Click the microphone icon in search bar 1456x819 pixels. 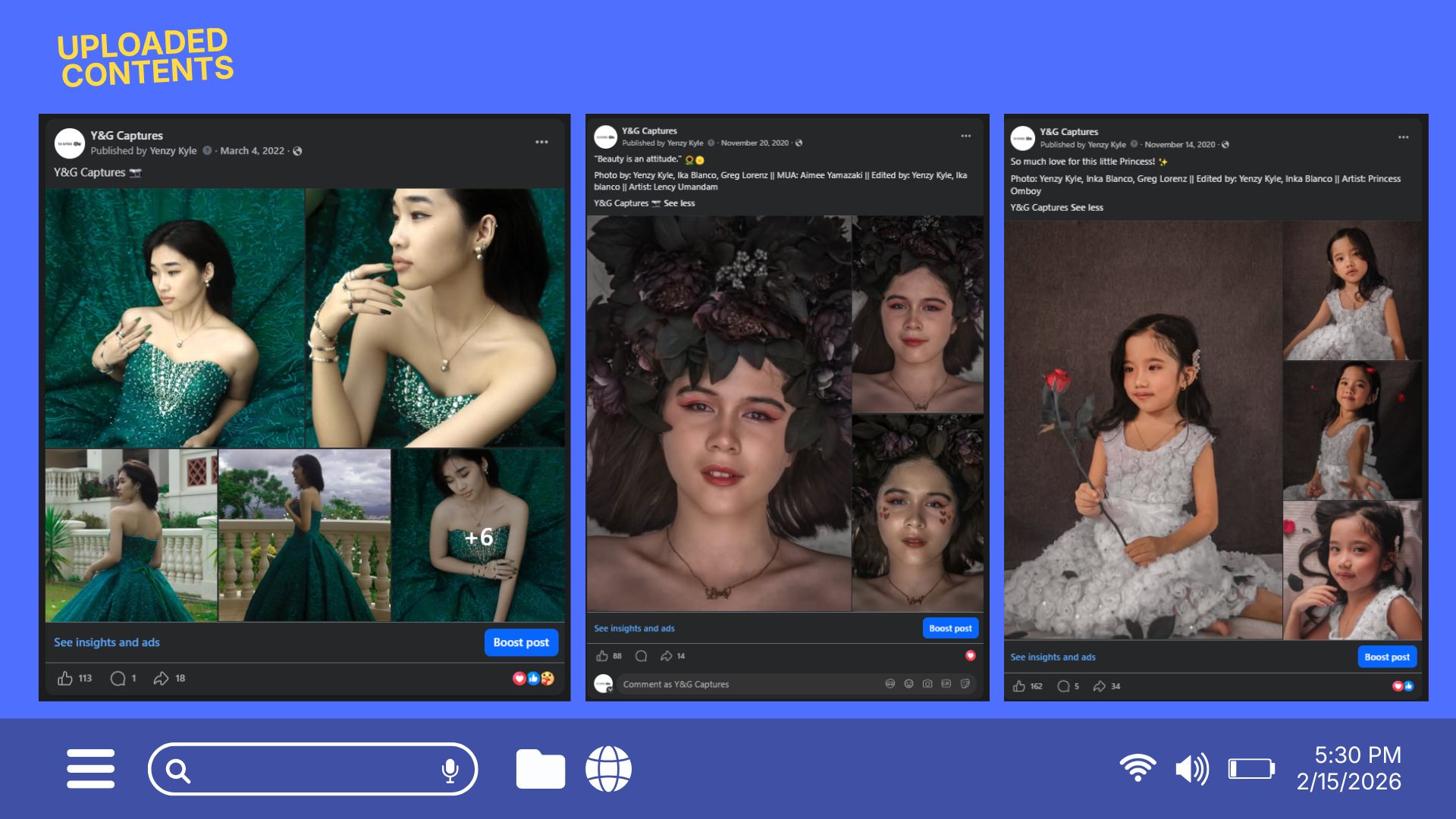pos(450,770)
